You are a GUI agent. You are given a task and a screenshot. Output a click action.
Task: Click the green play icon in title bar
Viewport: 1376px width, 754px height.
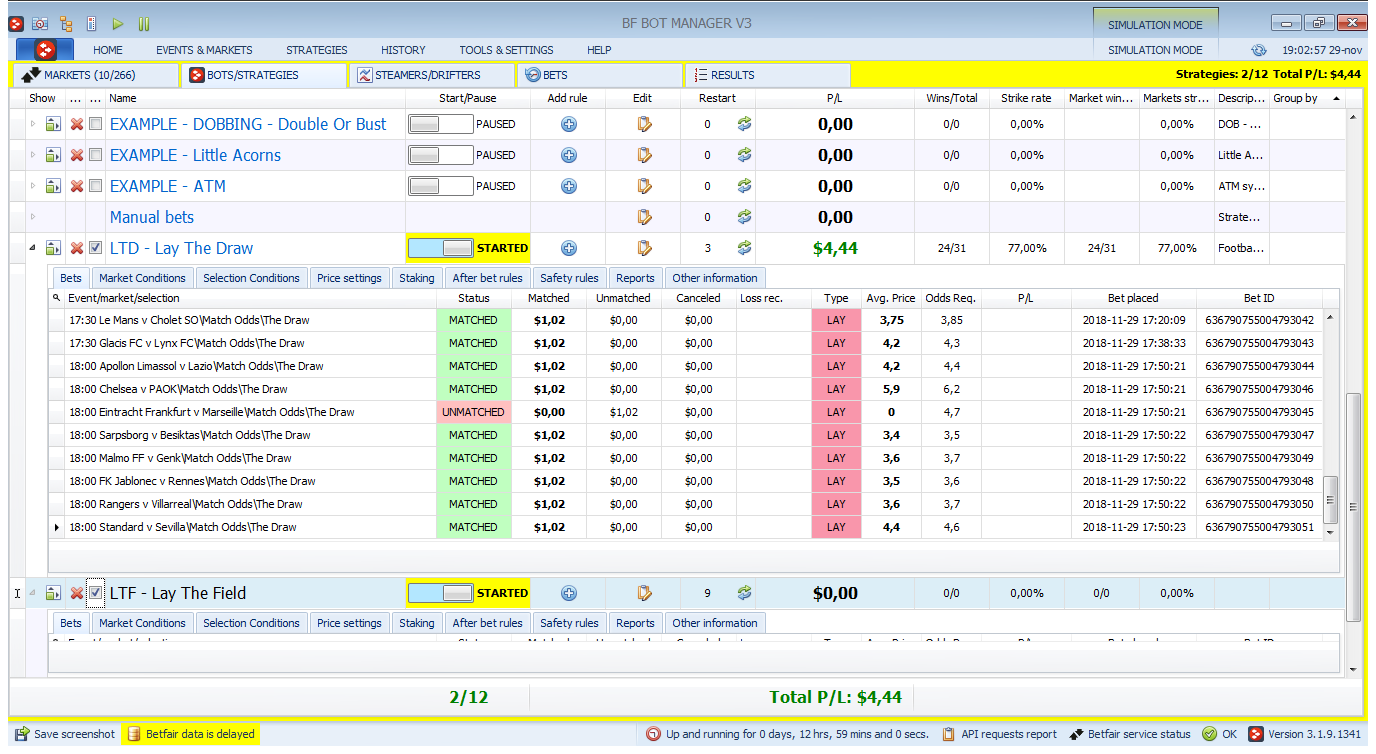(118, 23)
